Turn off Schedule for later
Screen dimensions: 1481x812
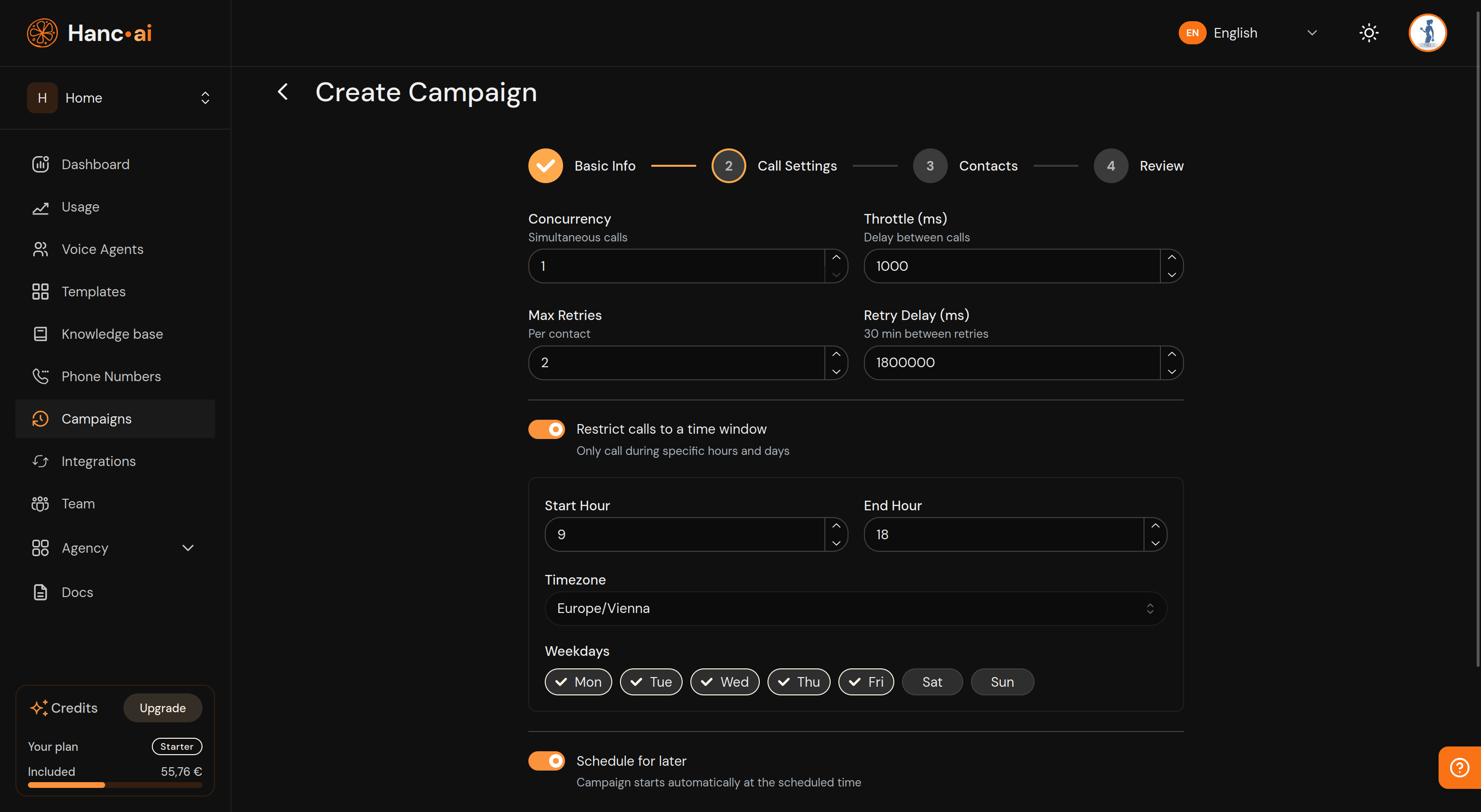pyautogui.click(x=546, y=760)
